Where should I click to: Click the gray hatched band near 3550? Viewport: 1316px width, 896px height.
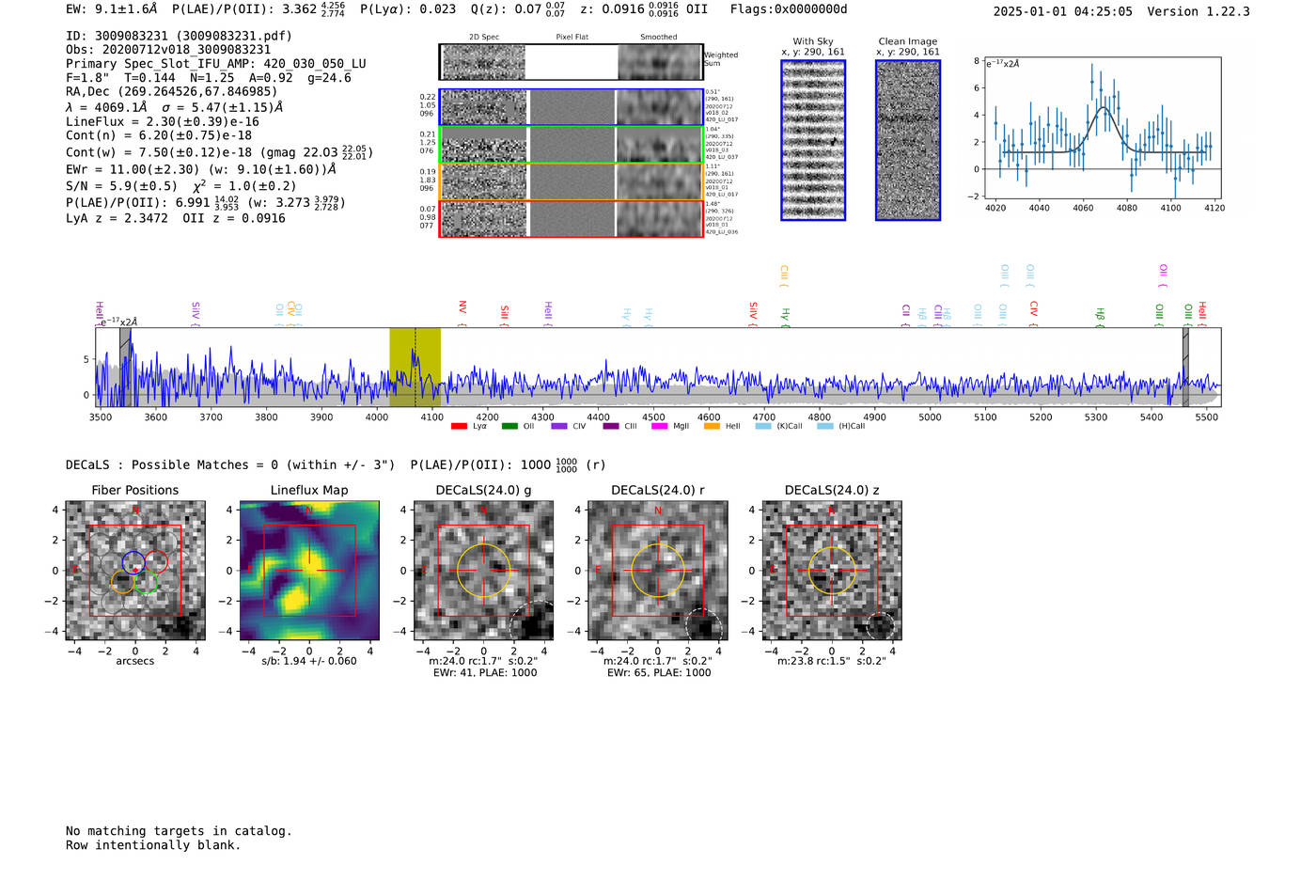pos(125,367)
